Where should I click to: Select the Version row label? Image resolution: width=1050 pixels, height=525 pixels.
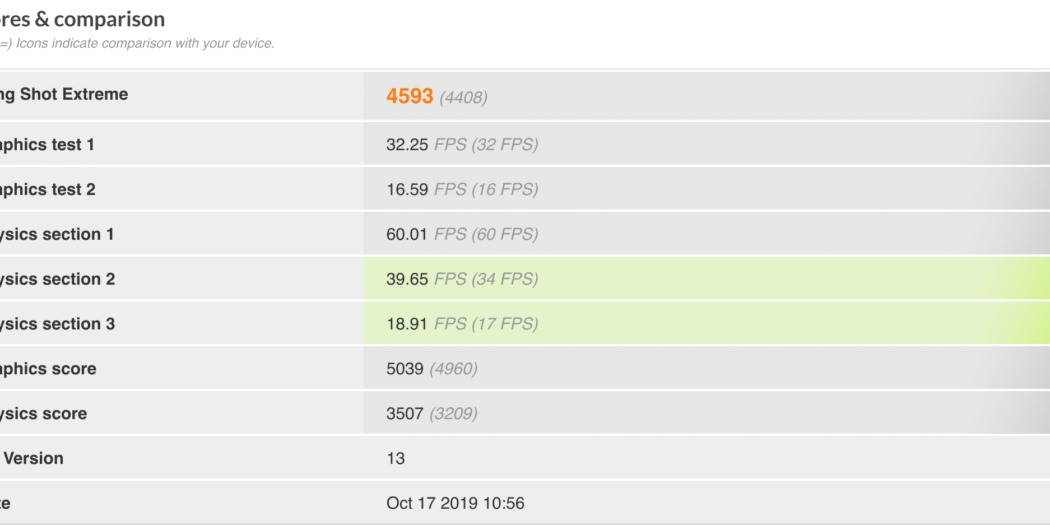tap(34, 459)
